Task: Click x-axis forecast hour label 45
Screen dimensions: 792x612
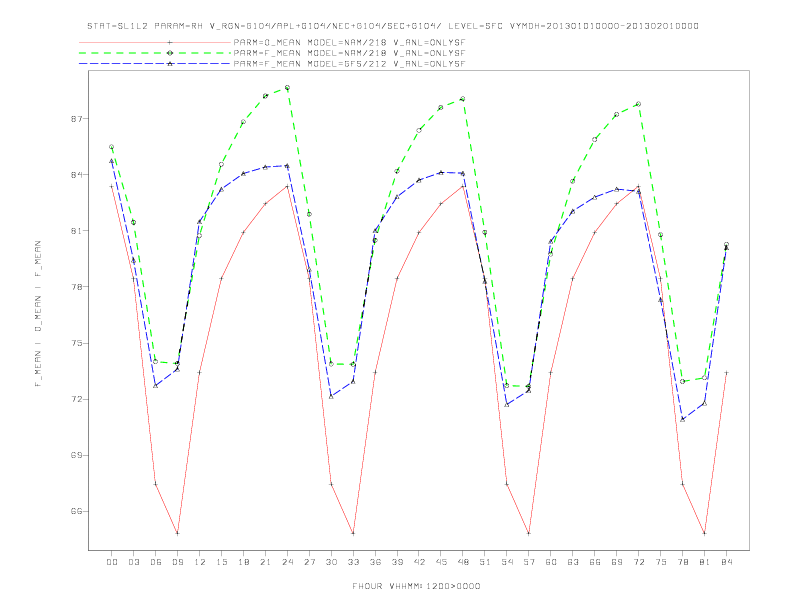Action: click(x=441, y=562)
